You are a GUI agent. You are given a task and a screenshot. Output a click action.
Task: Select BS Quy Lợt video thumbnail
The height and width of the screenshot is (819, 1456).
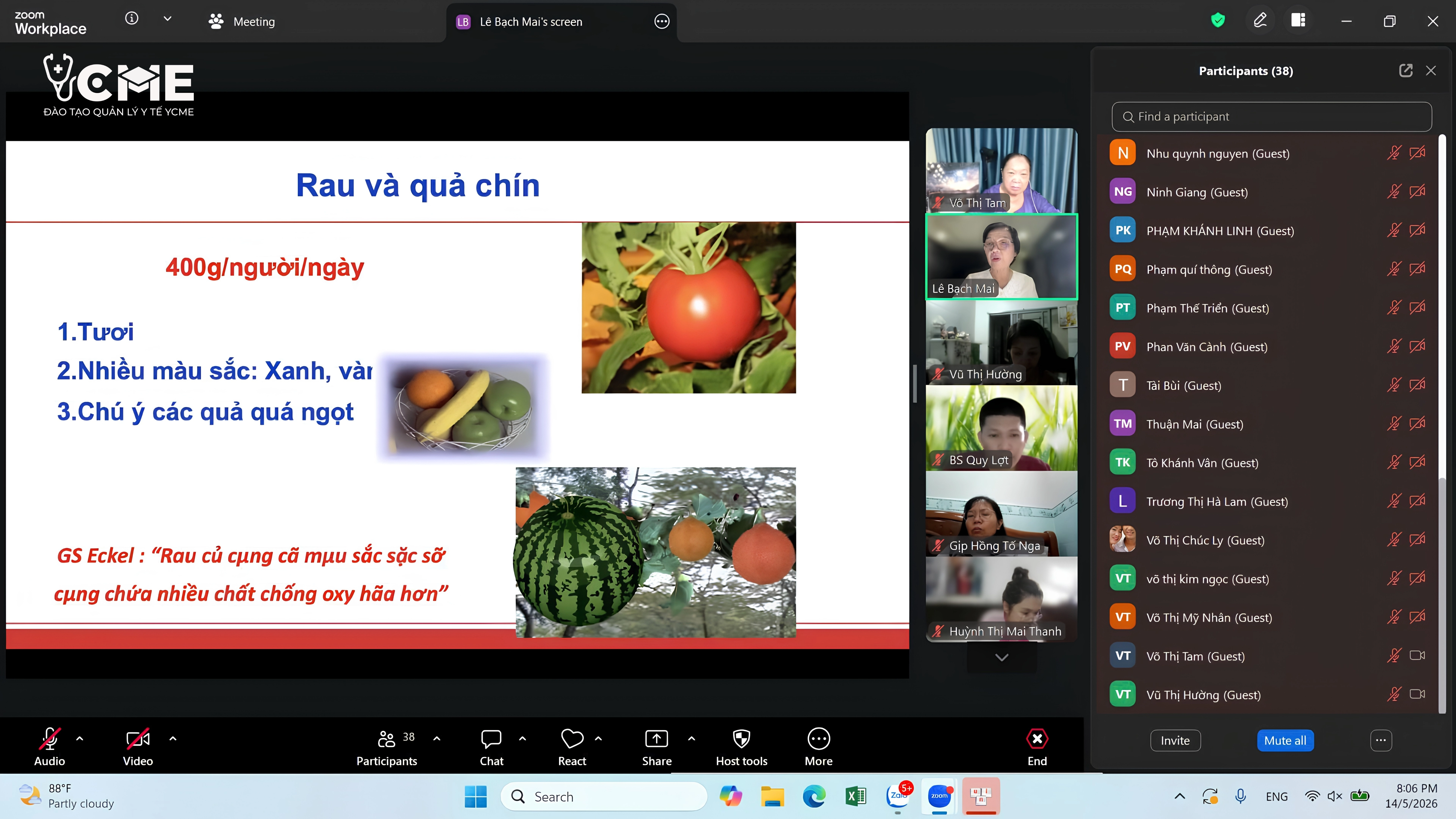(1001, 429)
